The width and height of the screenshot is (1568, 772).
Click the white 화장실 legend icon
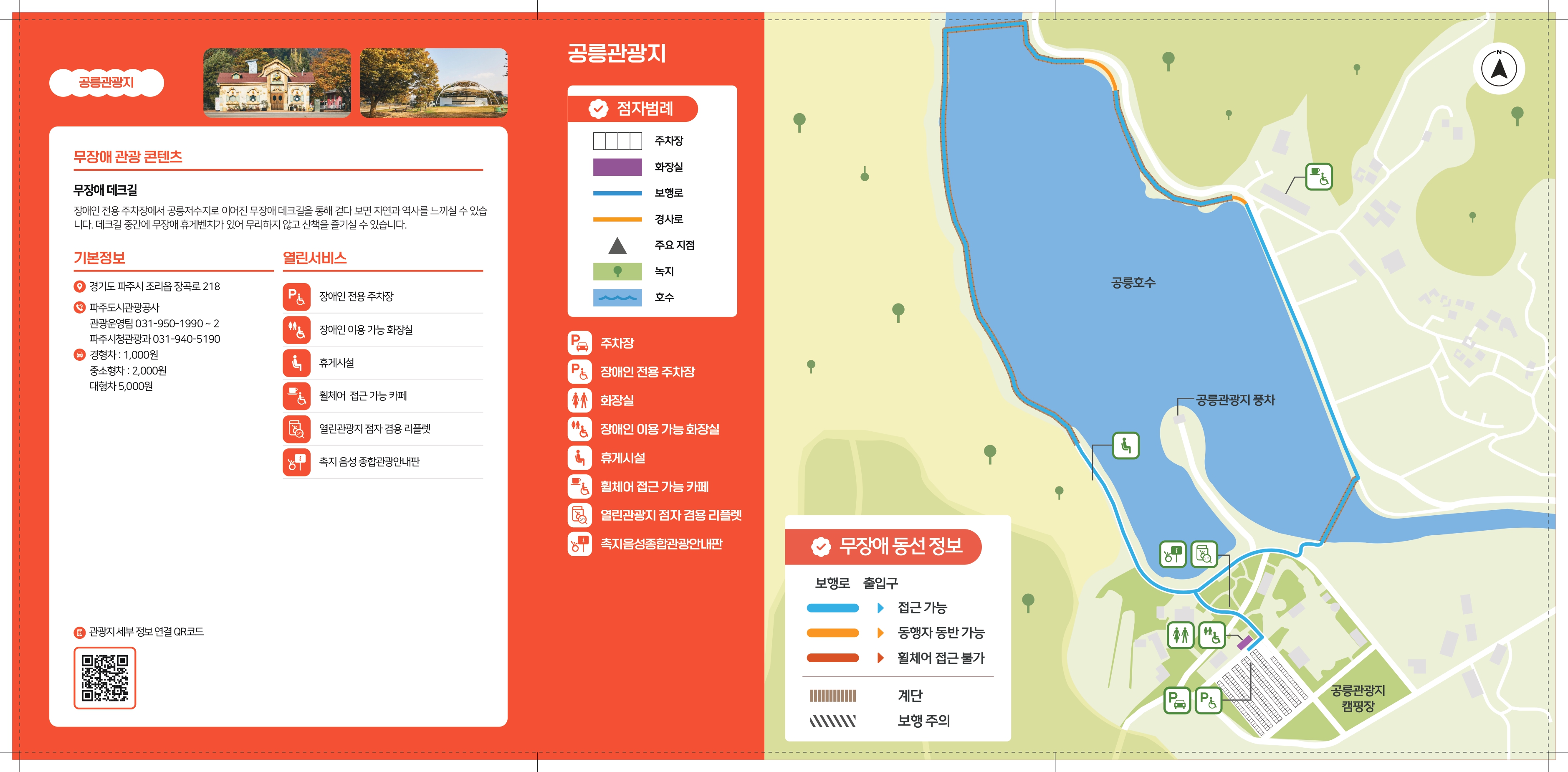coord(579,400)
